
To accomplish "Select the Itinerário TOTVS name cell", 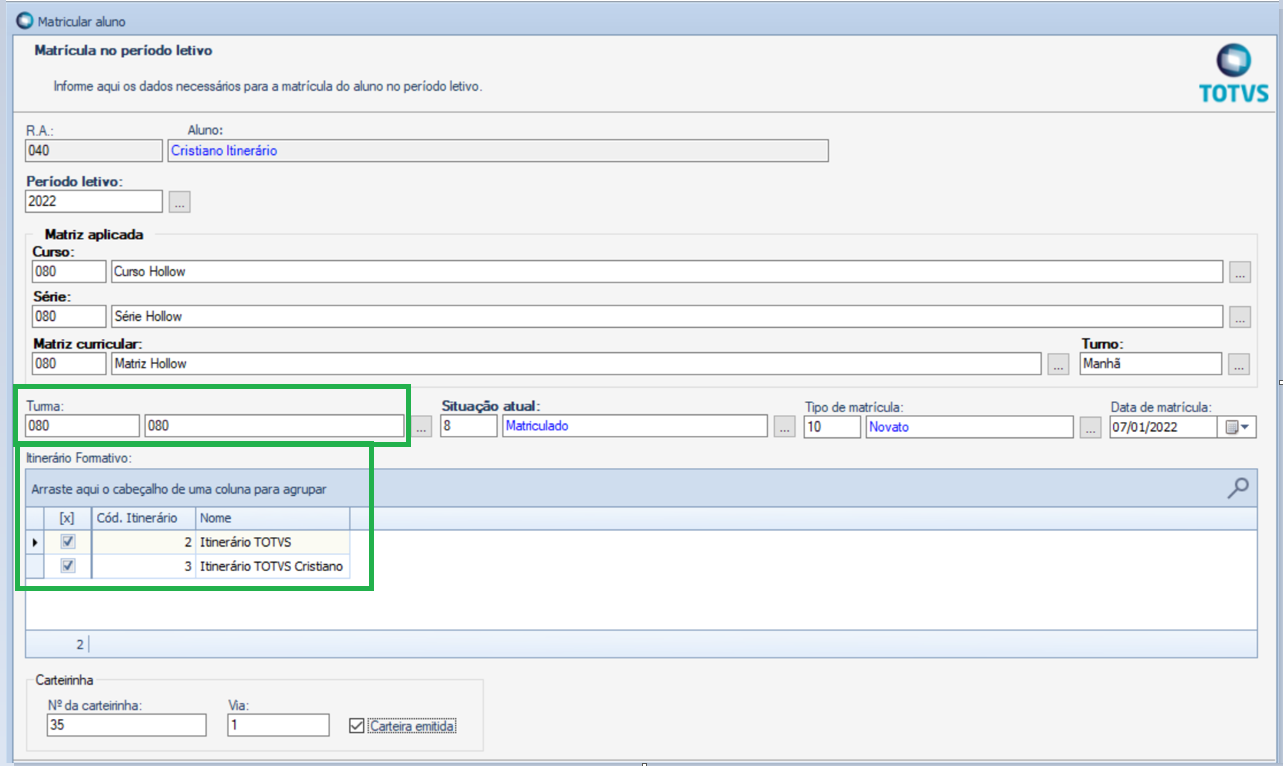I will click(272, 541).
